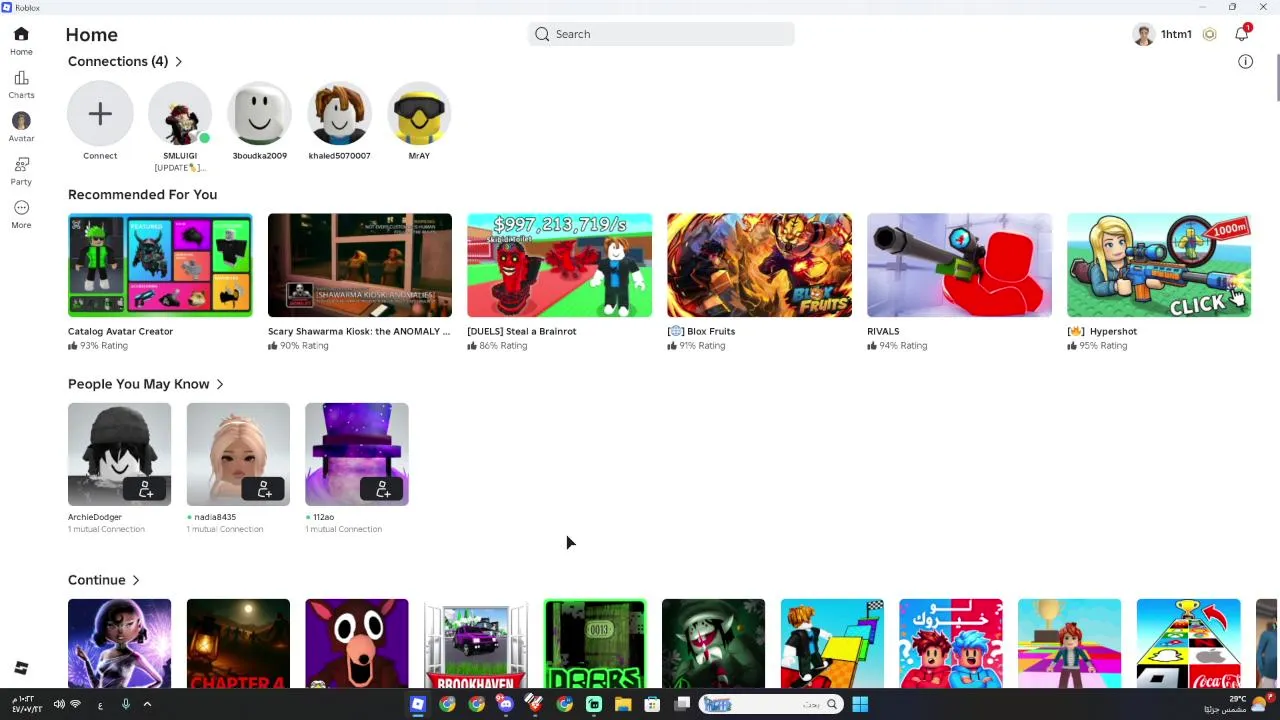This screenshot has height=720, width=1280.
Task: Click the microphone tray icon
Action: pyautogui.click(x=125, y=704)
